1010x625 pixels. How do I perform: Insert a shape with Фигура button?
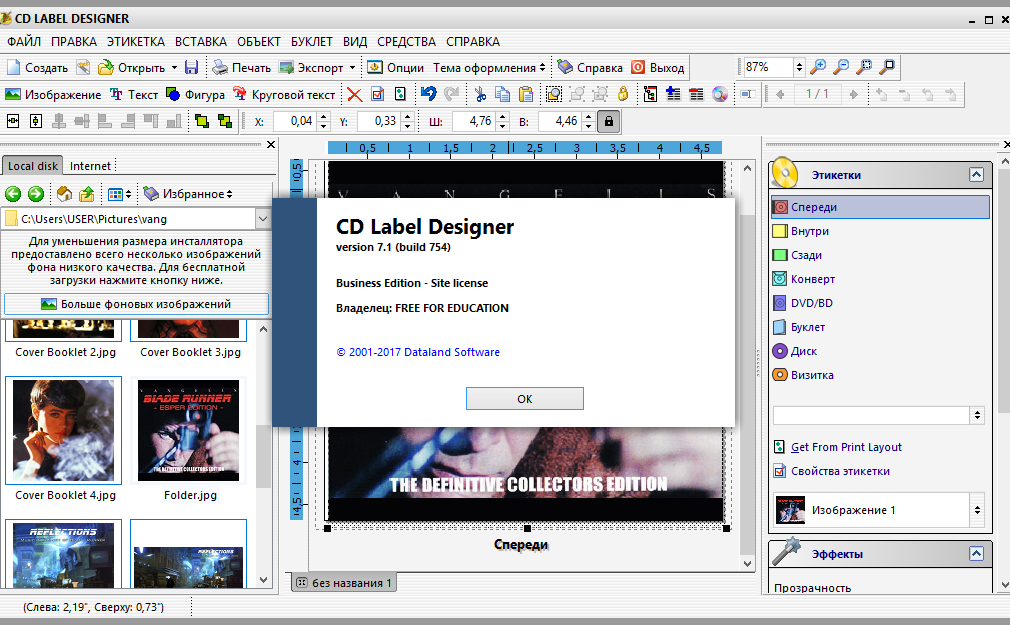196,95
